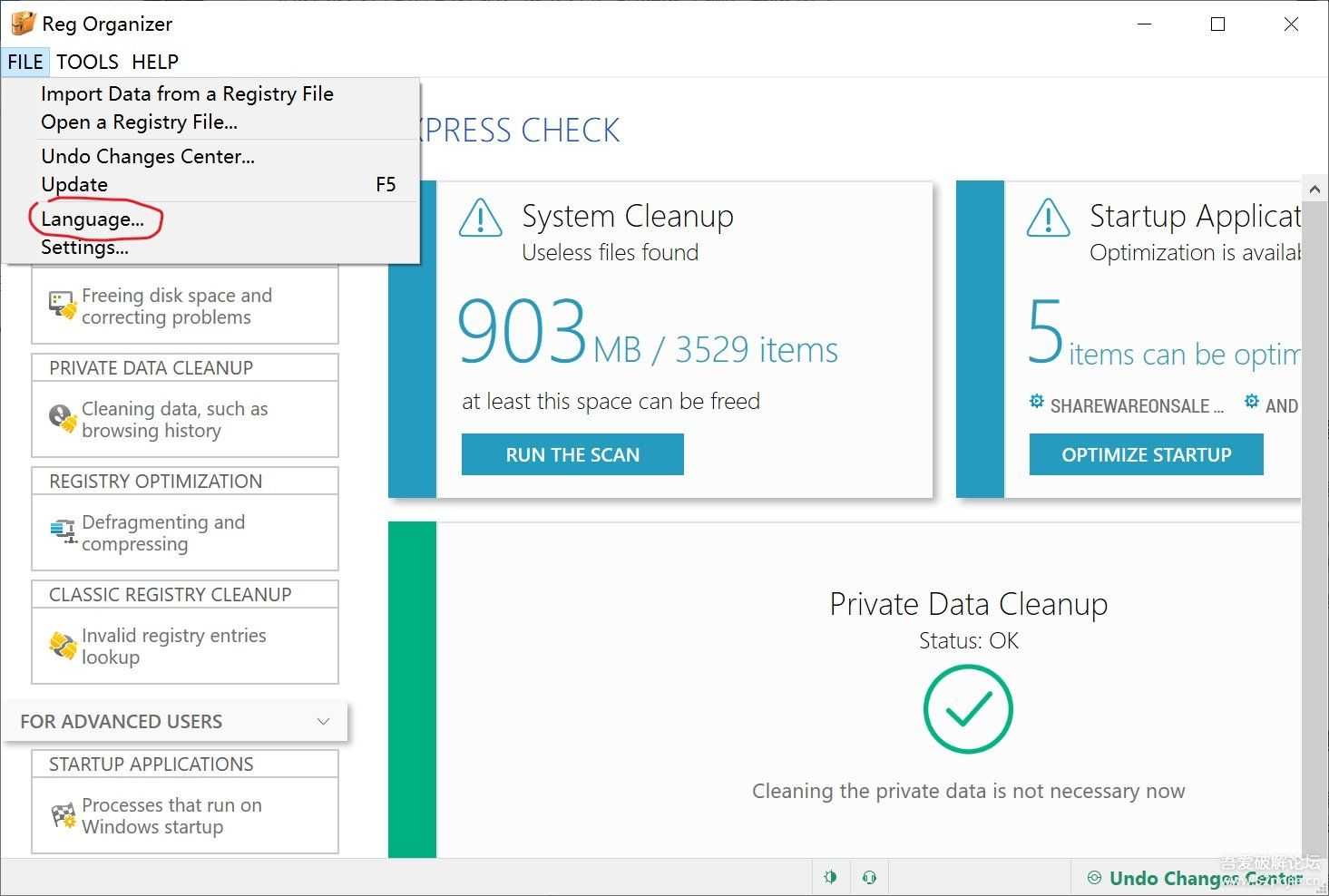
Task: Click the bug report icon in status bar
Action: pos(830,877)
